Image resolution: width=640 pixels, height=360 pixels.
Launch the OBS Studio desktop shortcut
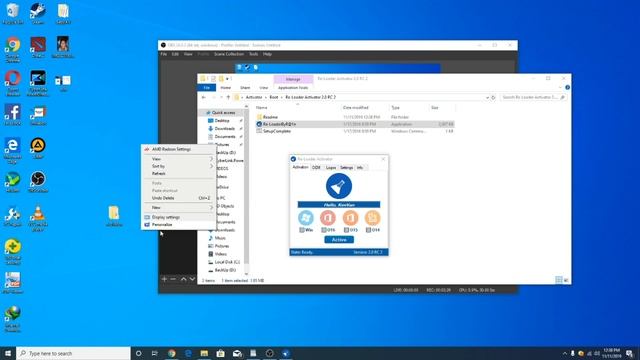(38, 182)
